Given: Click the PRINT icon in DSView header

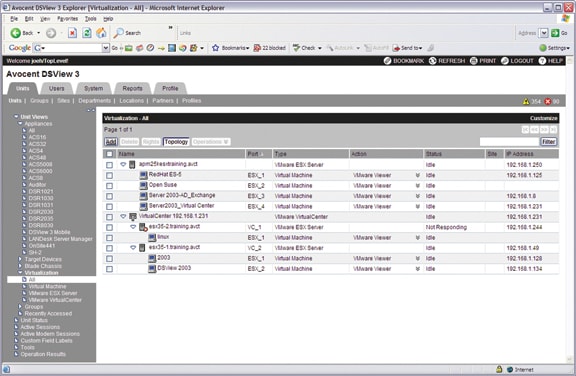Looking at the screenshot, I should [x=474, y=61].
